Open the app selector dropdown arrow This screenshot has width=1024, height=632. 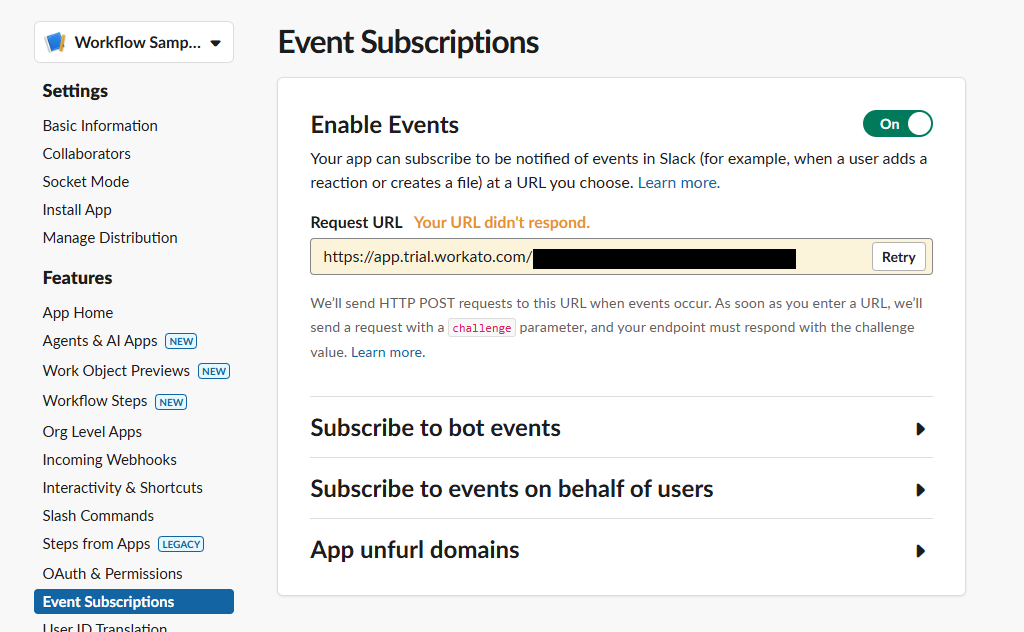[216, 44]
